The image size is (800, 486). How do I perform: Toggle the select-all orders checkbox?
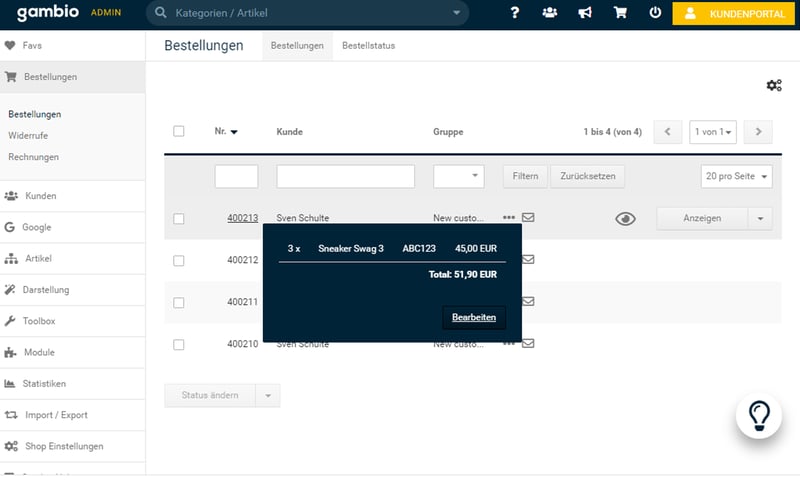179,131
